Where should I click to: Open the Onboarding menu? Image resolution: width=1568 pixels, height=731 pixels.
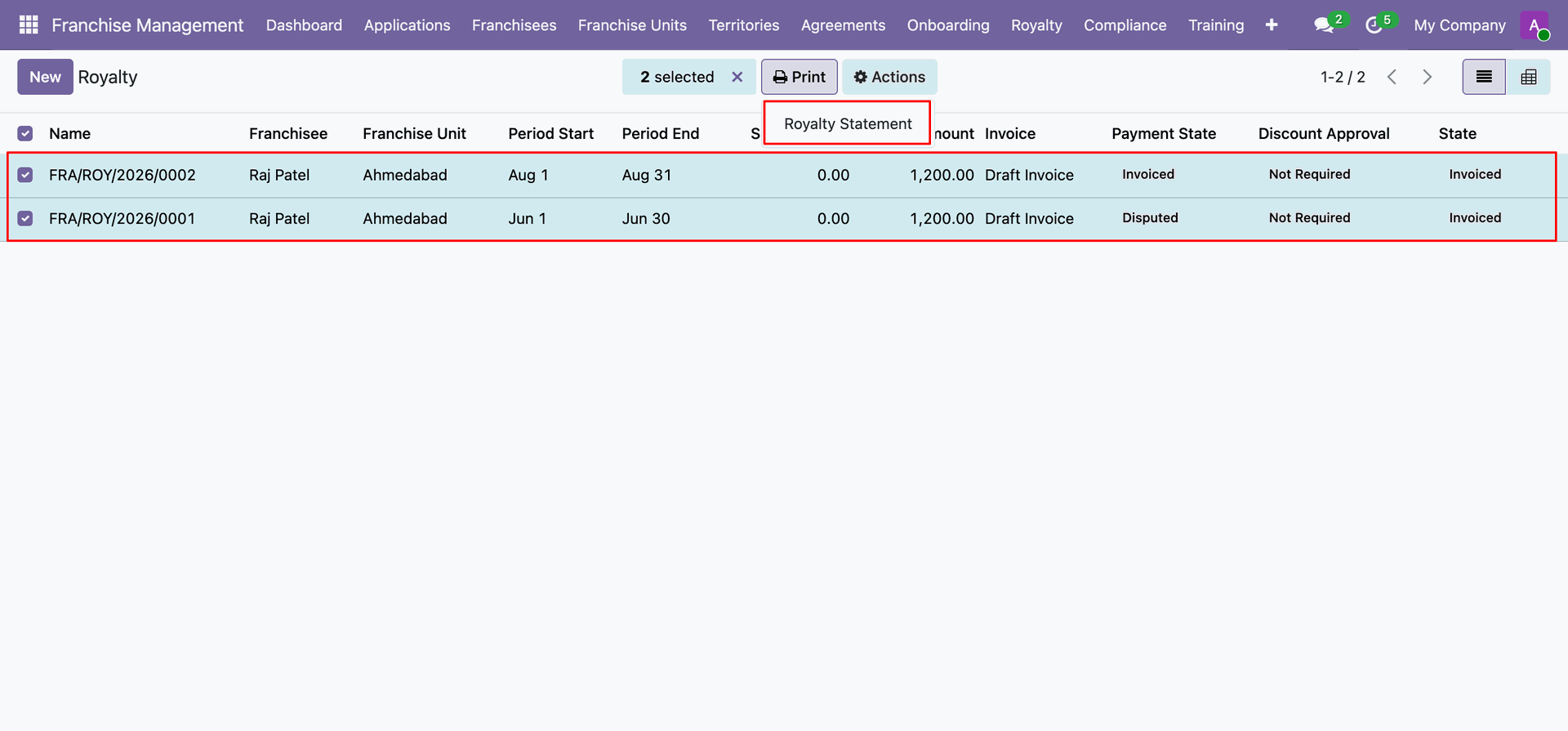(947, 25)
